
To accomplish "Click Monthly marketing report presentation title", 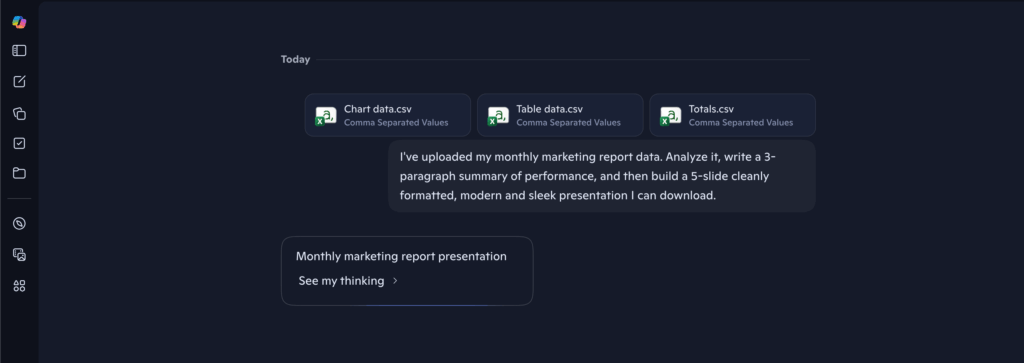I will pyautogui.click(x=401, y=257).
